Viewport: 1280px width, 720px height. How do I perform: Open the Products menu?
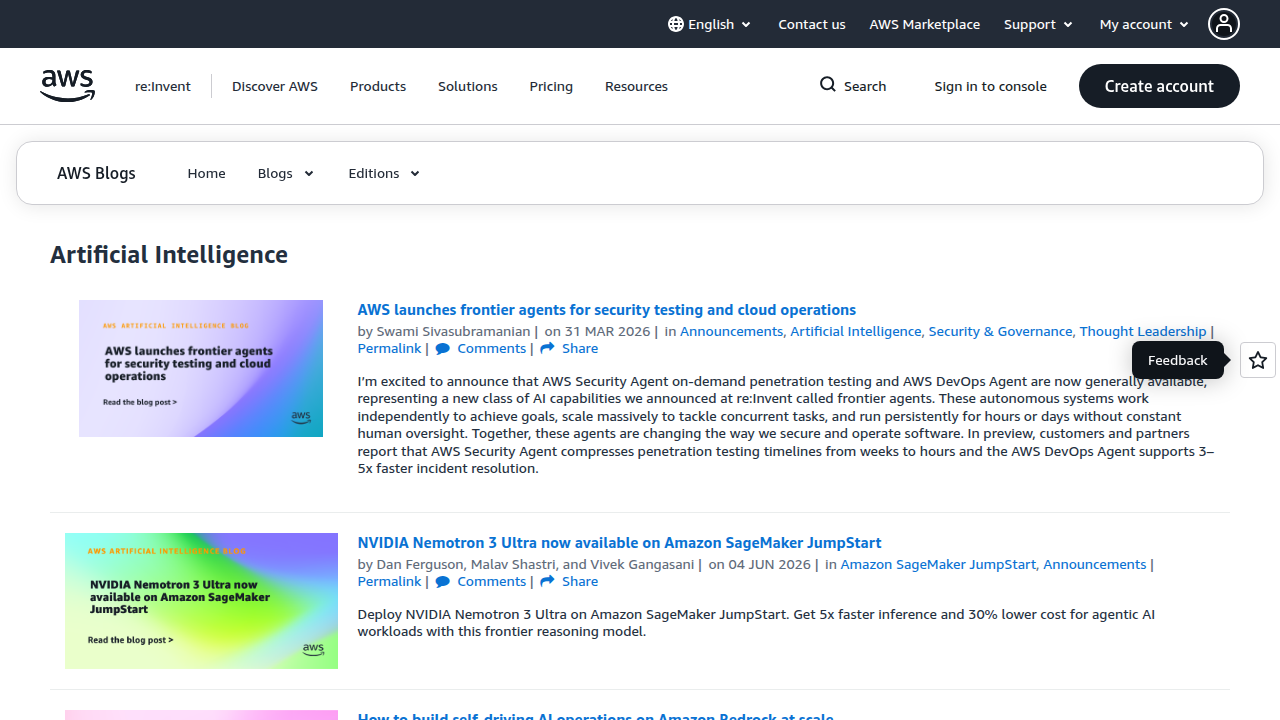tap(378, 86)
